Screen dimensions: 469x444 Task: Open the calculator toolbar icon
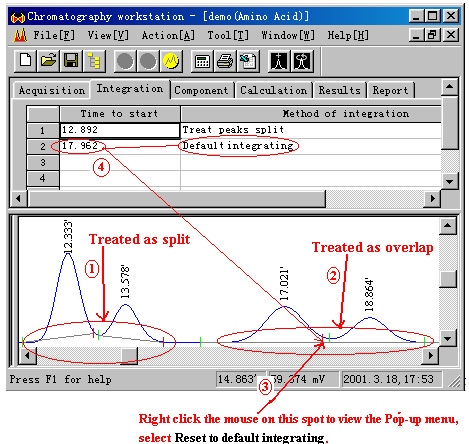click(x=202, y=61)
